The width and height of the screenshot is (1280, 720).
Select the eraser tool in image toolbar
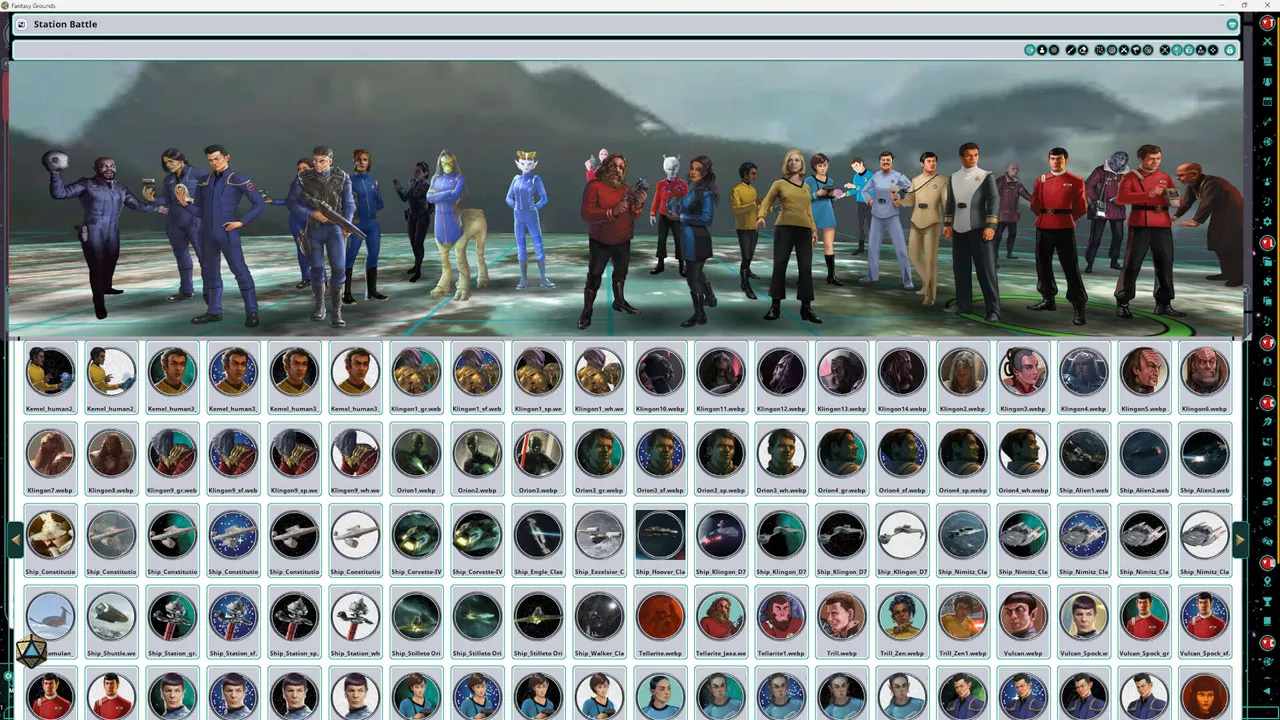coord(1083,50)
